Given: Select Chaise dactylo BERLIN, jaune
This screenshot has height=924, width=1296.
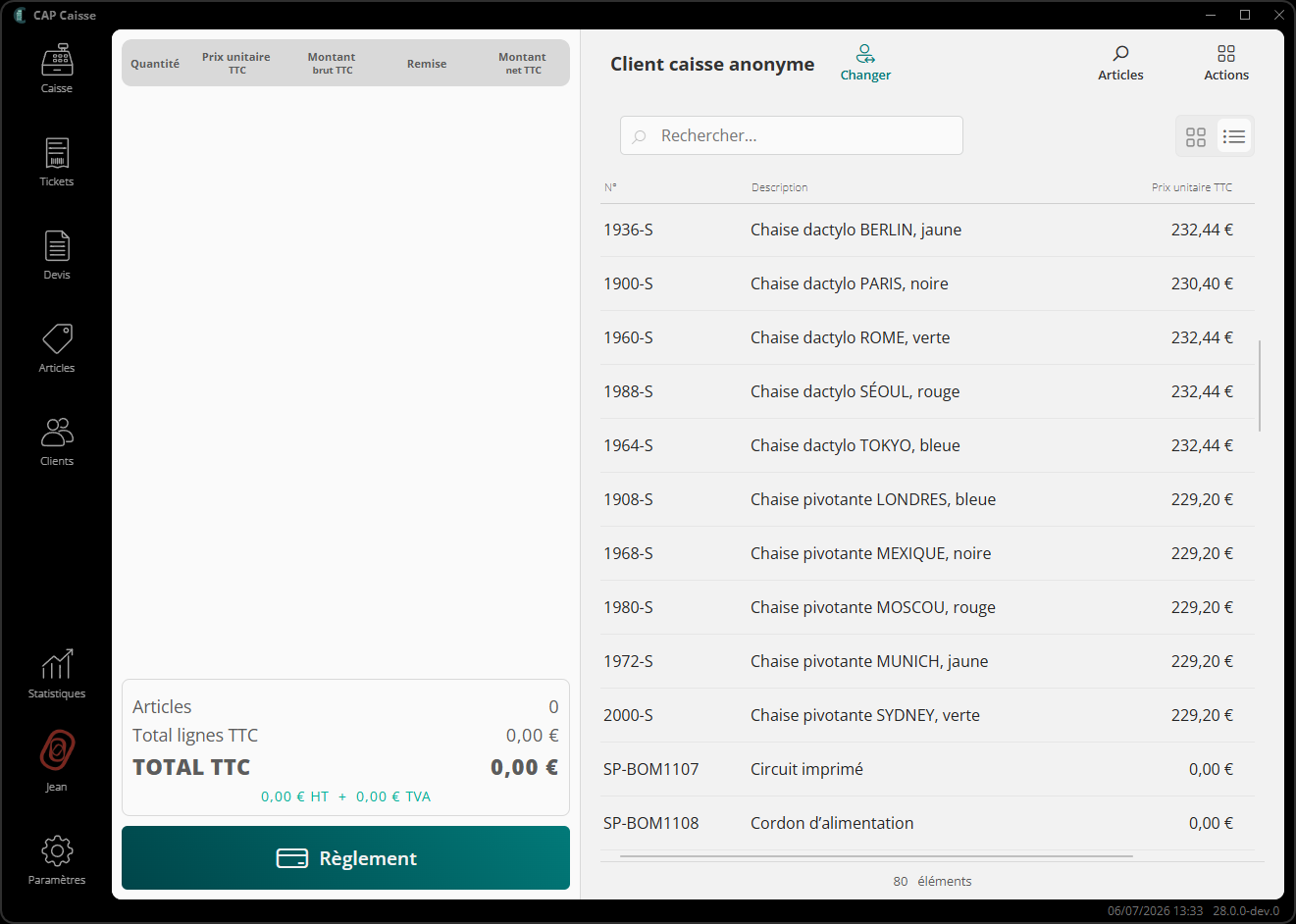Looking at the screenshot, I should pyautogui.click(x=927, y=230).
